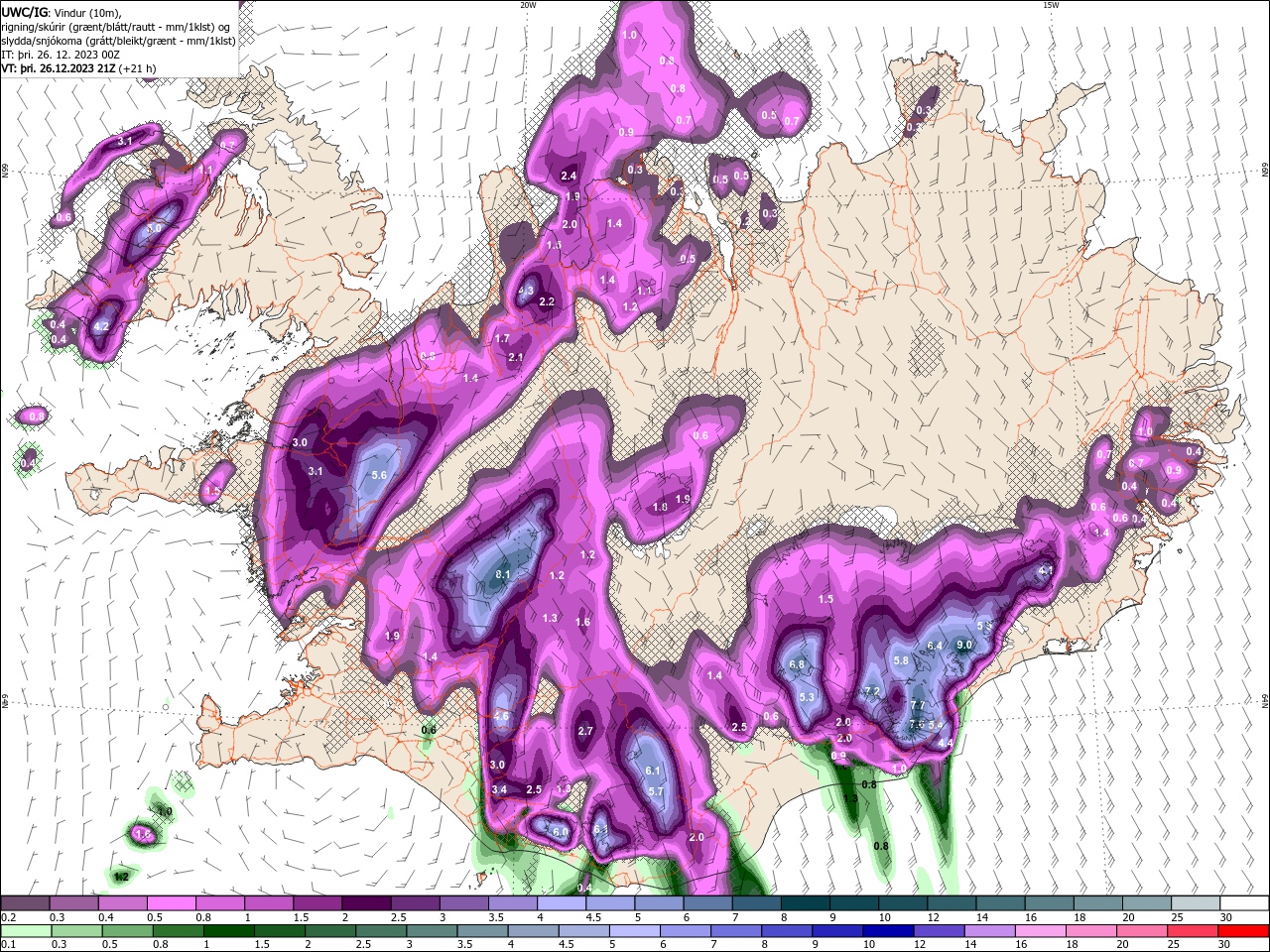Click the 6.0 value label
Screen dimensions: 1270x952
tap(560, 832)
